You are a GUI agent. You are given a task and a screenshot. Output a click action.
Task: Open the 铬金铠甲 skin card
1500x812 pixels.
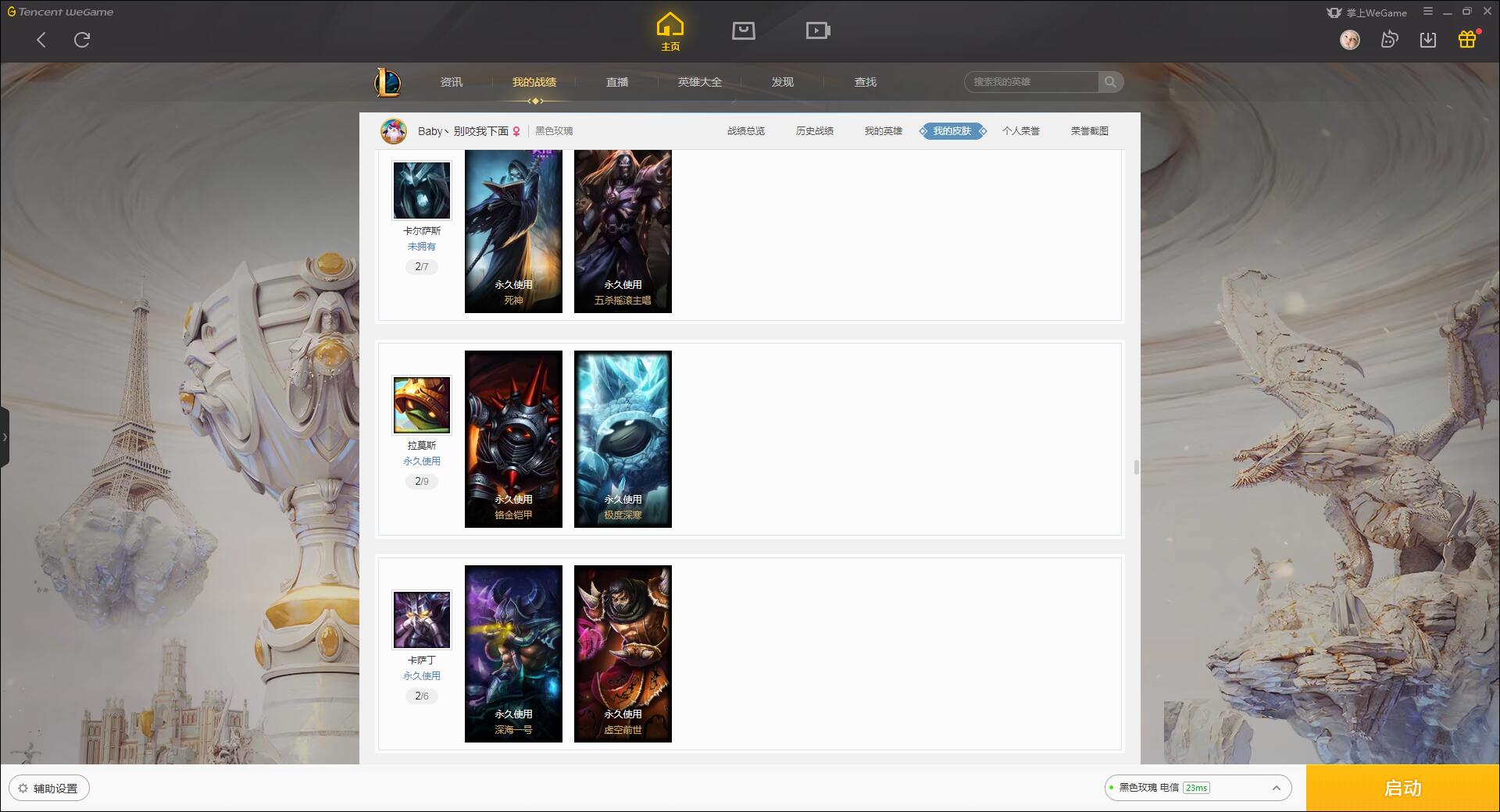coord(513,439)
